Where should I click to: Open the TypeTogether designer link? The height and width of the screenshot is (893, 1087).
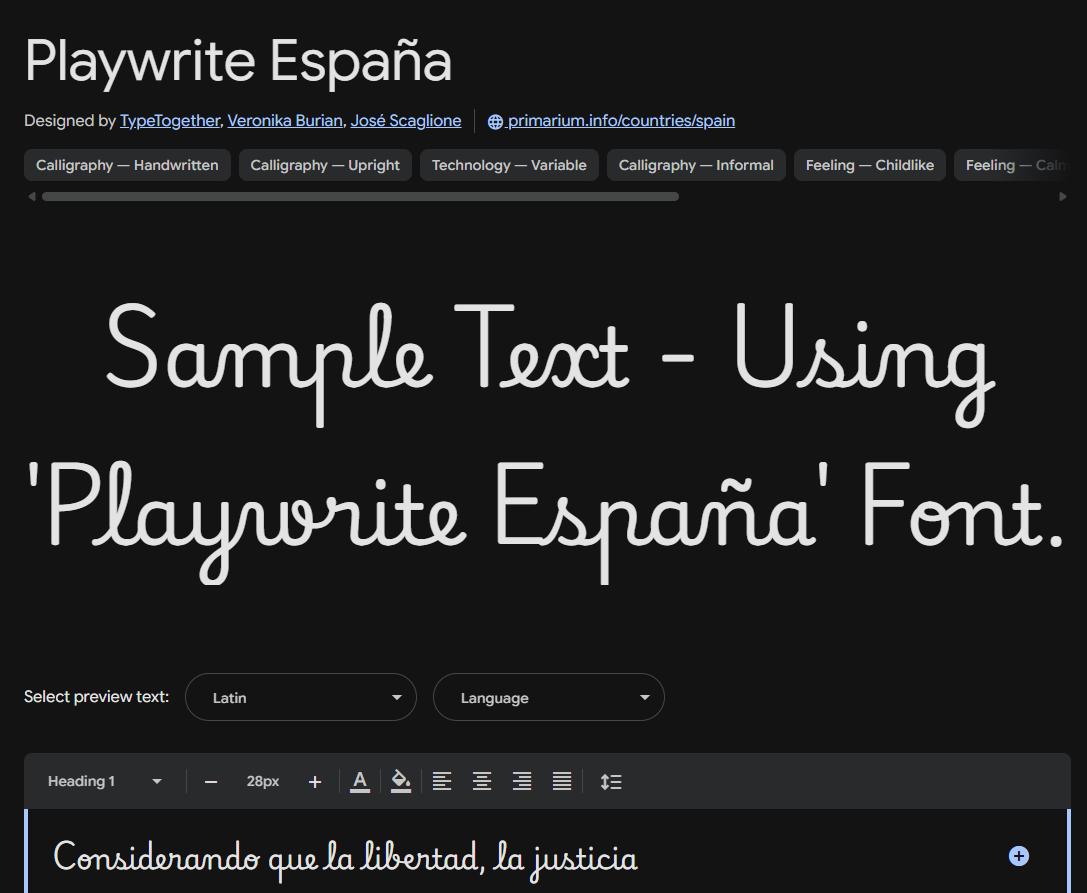click(170, 121)
